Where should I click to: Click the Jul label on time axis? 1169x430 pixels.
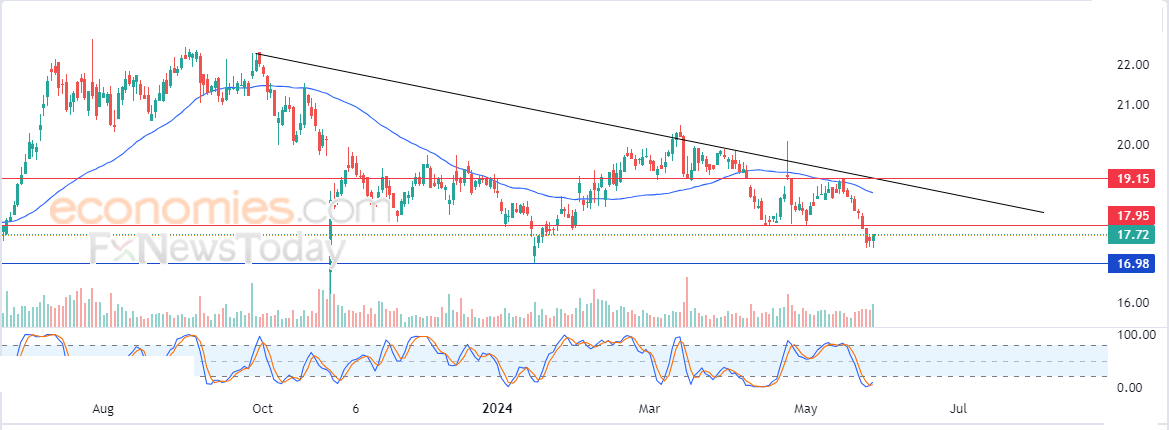pyautogui.click(x=959, y=408)
